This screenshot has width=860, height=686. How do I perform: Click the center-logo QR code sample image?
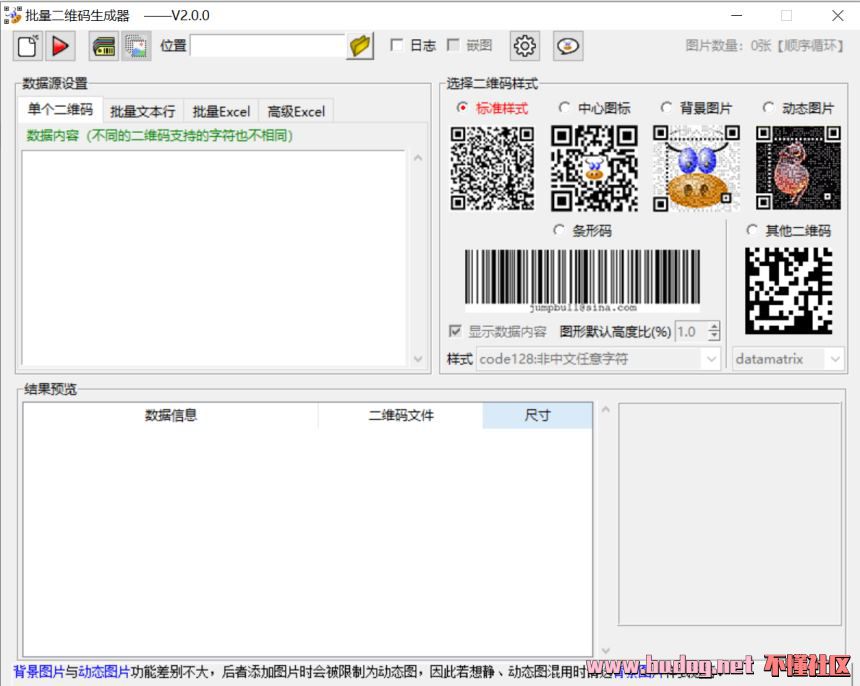pos(594,168)
